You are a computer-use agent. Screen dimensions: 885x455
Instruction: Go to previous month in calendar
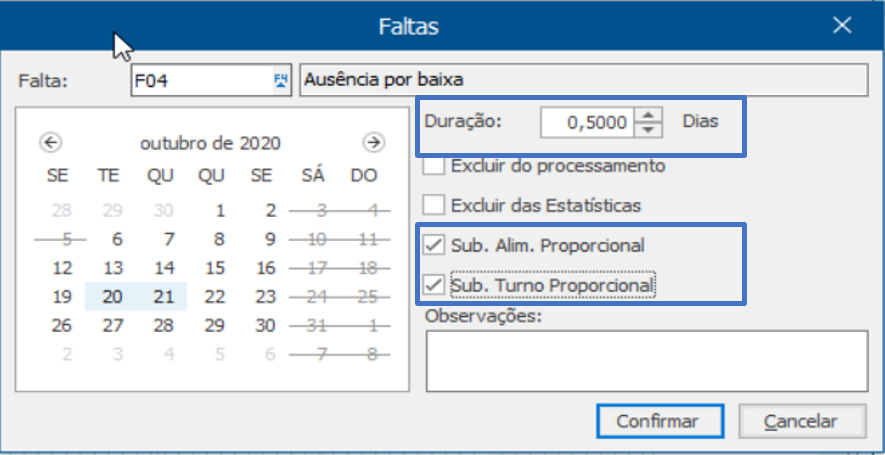tap(51, 143)
